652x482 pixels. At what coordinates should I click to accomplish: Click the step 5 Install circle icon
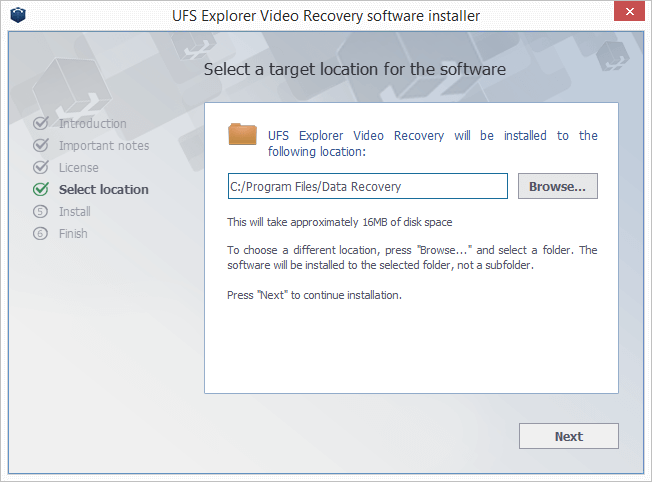pyautogui.click(x=40, y=212)
